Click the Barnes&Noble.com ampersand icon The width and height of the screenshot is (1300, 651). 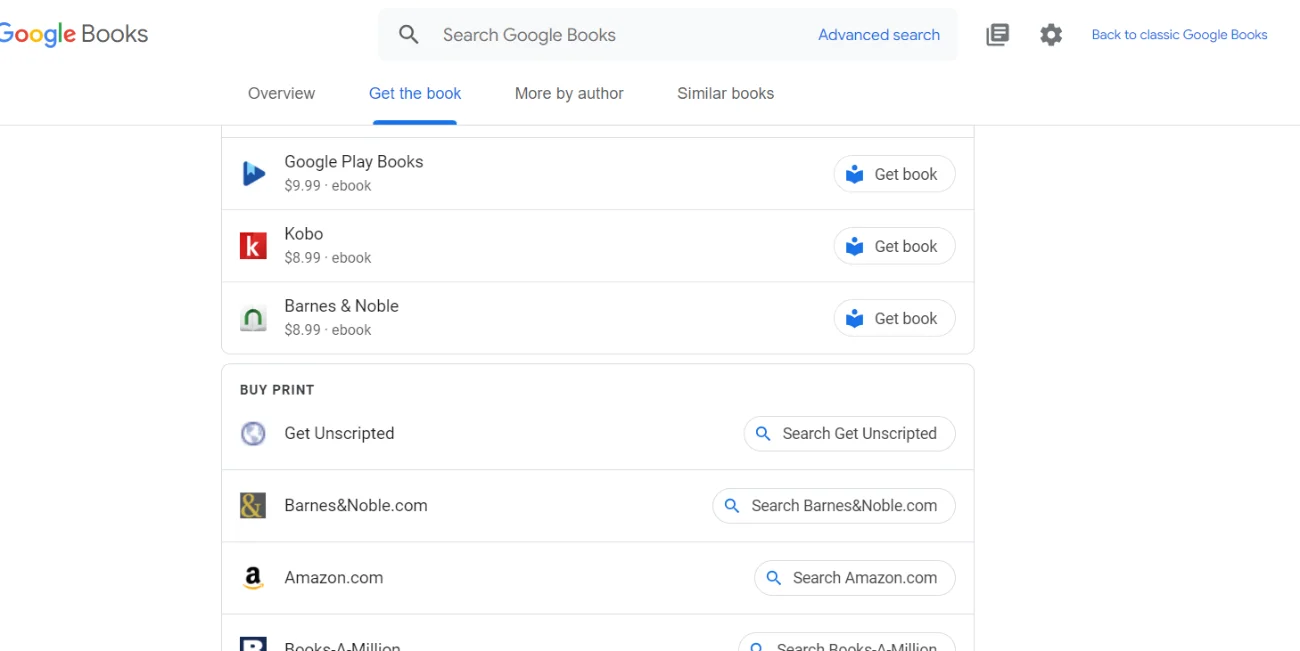click(253, 506)
